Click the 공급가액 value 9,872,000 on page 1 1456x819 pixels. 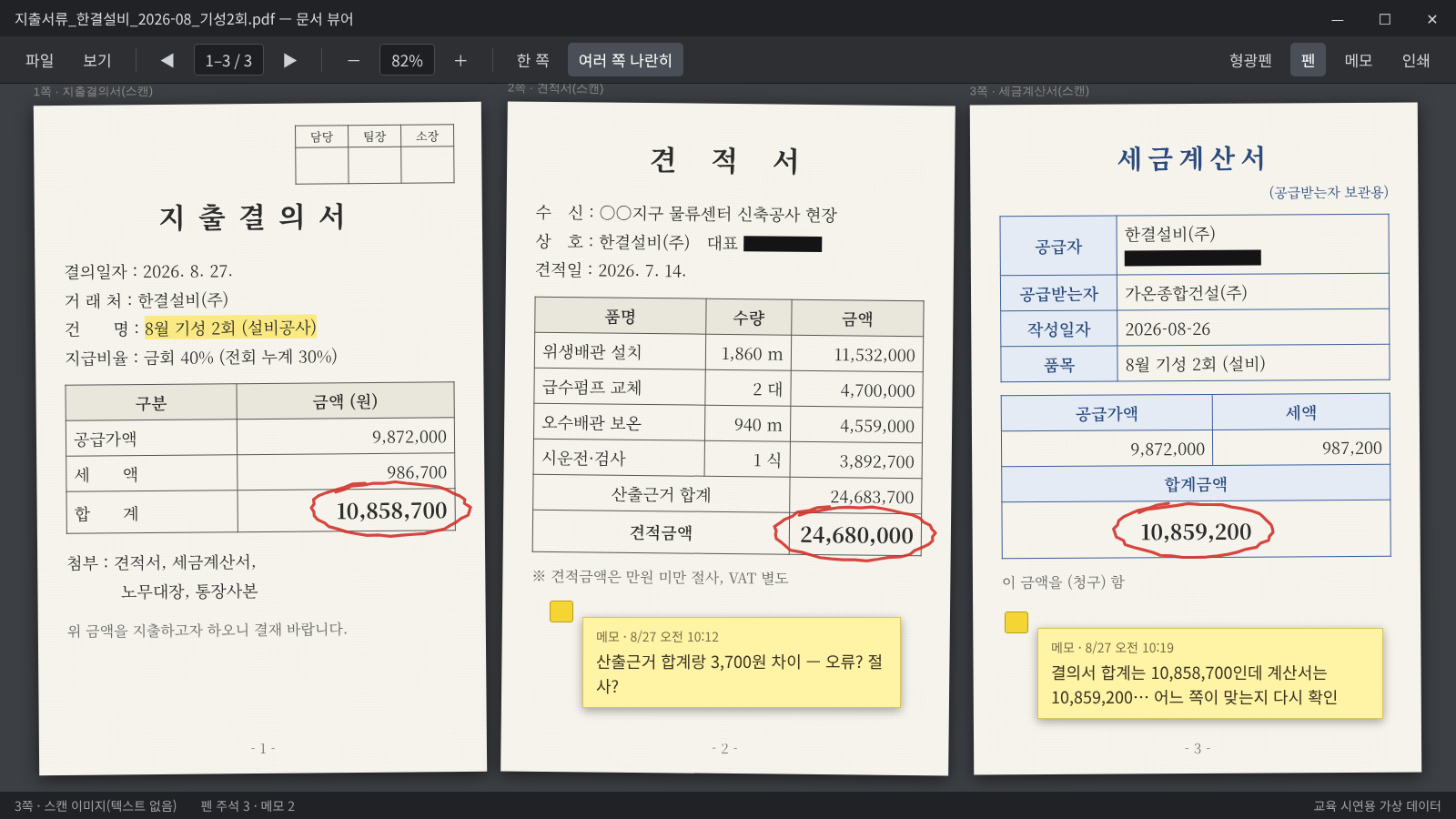(409, 437)
